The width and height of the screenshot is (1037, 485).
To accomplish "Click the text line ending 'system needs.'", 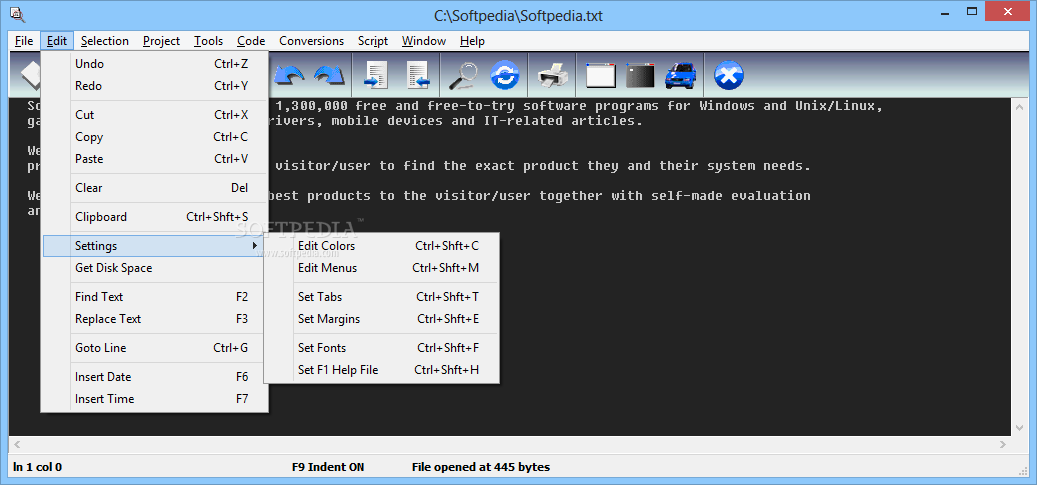I will pos(542,166).
